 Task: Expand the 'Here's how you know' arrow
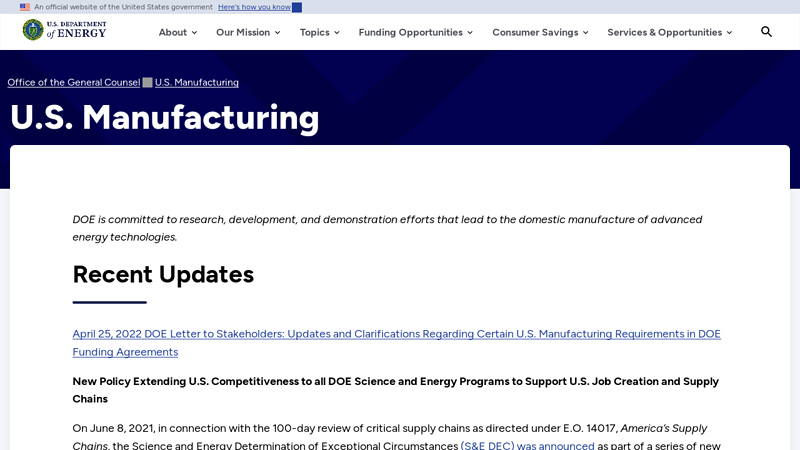[297, 7]
